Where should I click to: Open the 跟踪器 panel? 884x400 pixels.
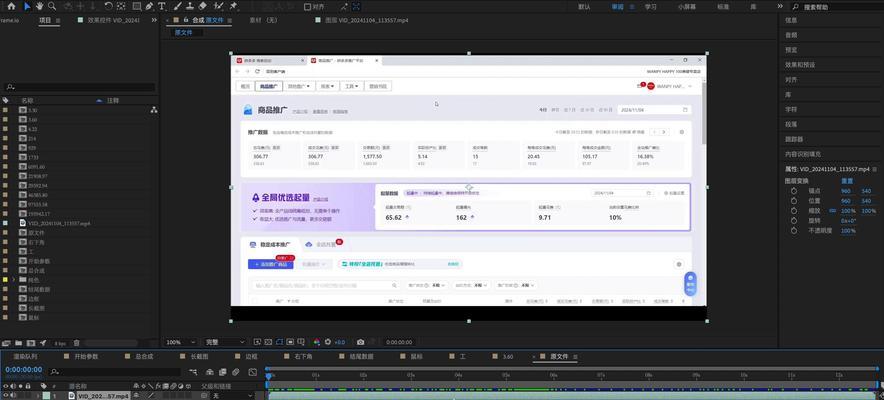pos(794,139)
